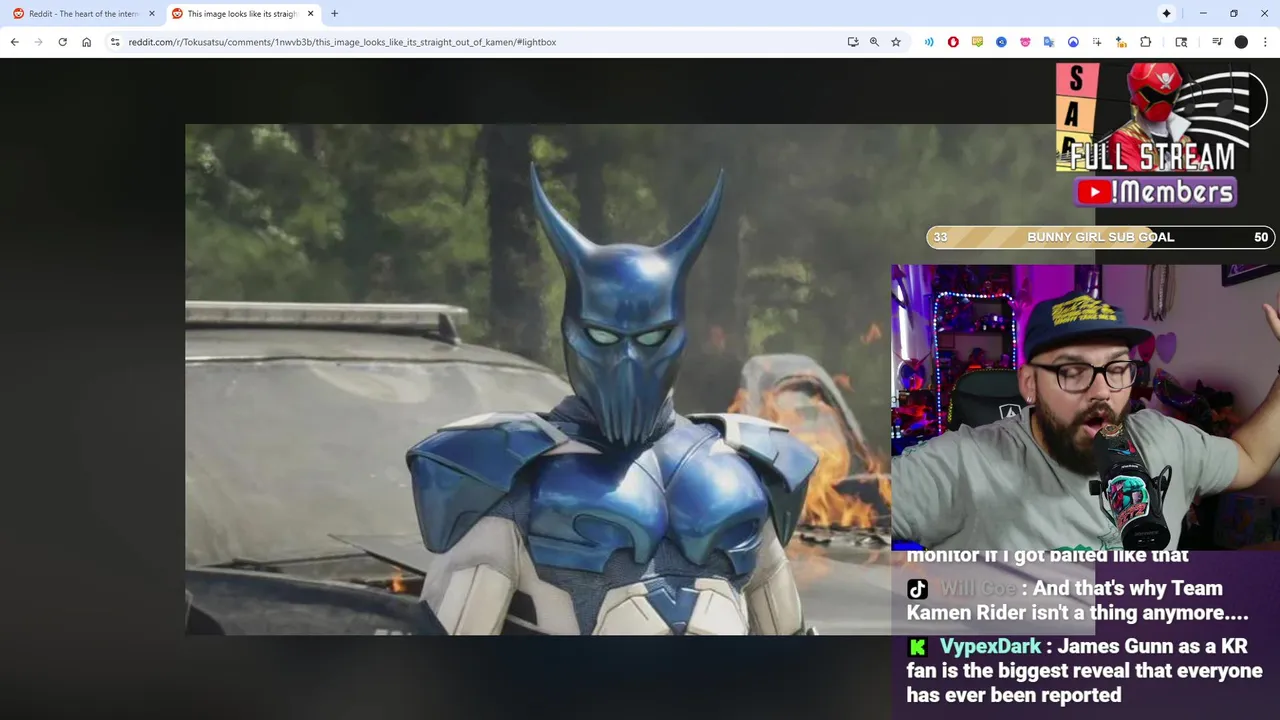Click the tab search side panel icon

click(x=1181, y=42)
